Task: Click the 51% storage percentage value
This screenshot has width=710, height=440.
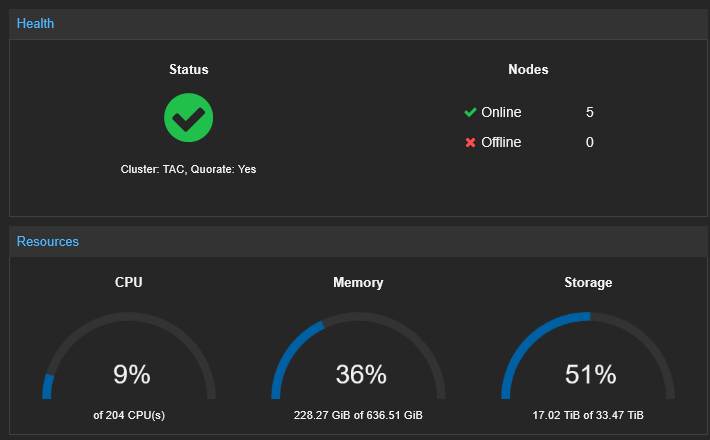Action: click(591, 375)
